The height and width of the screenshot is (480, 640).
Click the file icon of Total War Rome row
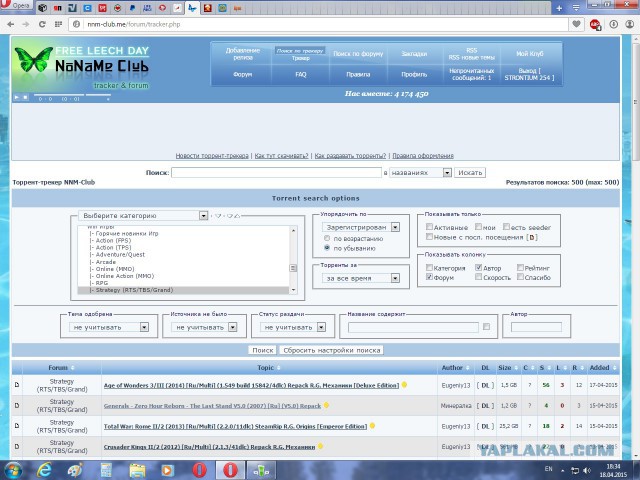coord(17,426)
